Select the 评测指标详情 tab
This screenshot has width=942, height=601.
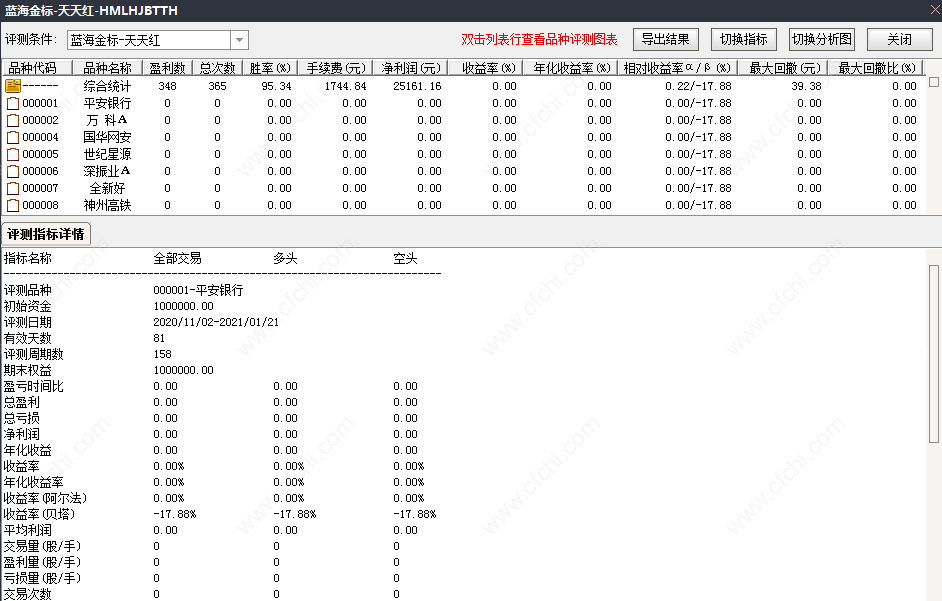pos(46,234)
